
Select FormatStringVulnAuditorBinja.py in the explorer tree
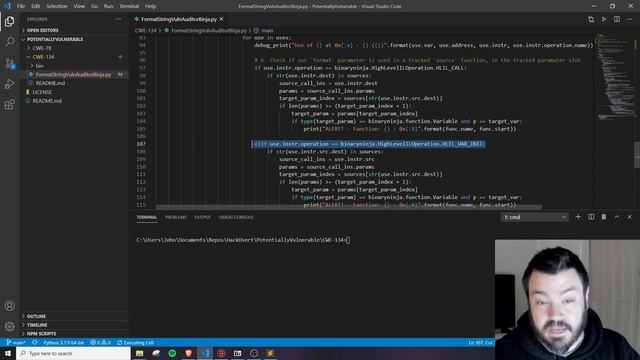point(73,74)
